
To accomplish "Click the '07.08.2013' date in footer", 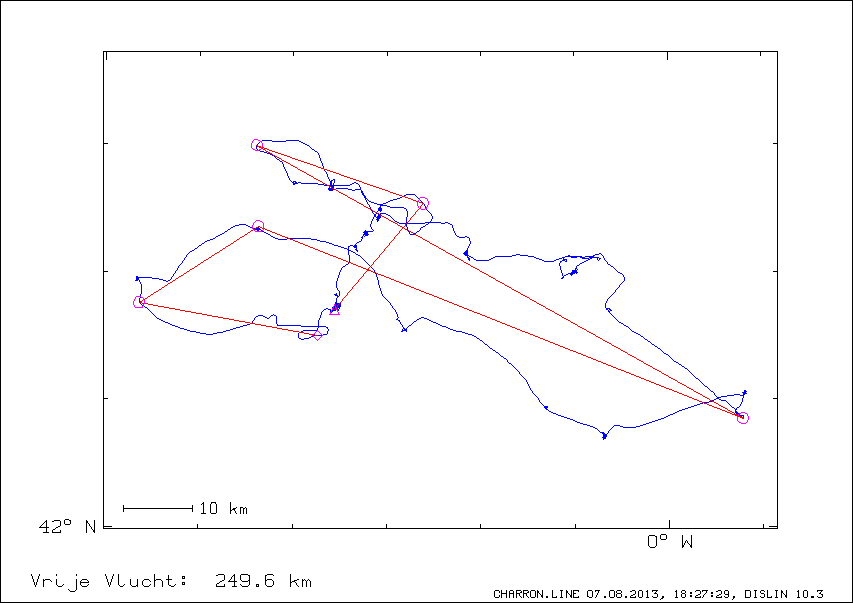I will pyautogui.click(x=622, y=594).
